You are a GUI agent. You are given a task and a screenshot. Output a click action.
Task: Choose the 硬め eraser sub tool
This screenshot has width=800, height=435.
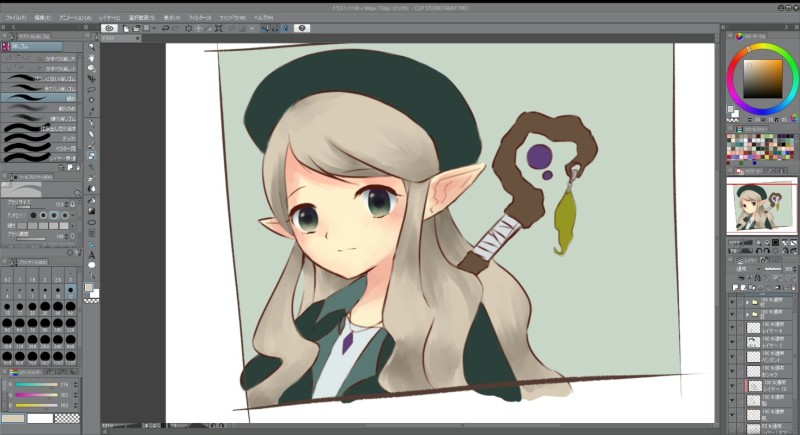(39, 98)
